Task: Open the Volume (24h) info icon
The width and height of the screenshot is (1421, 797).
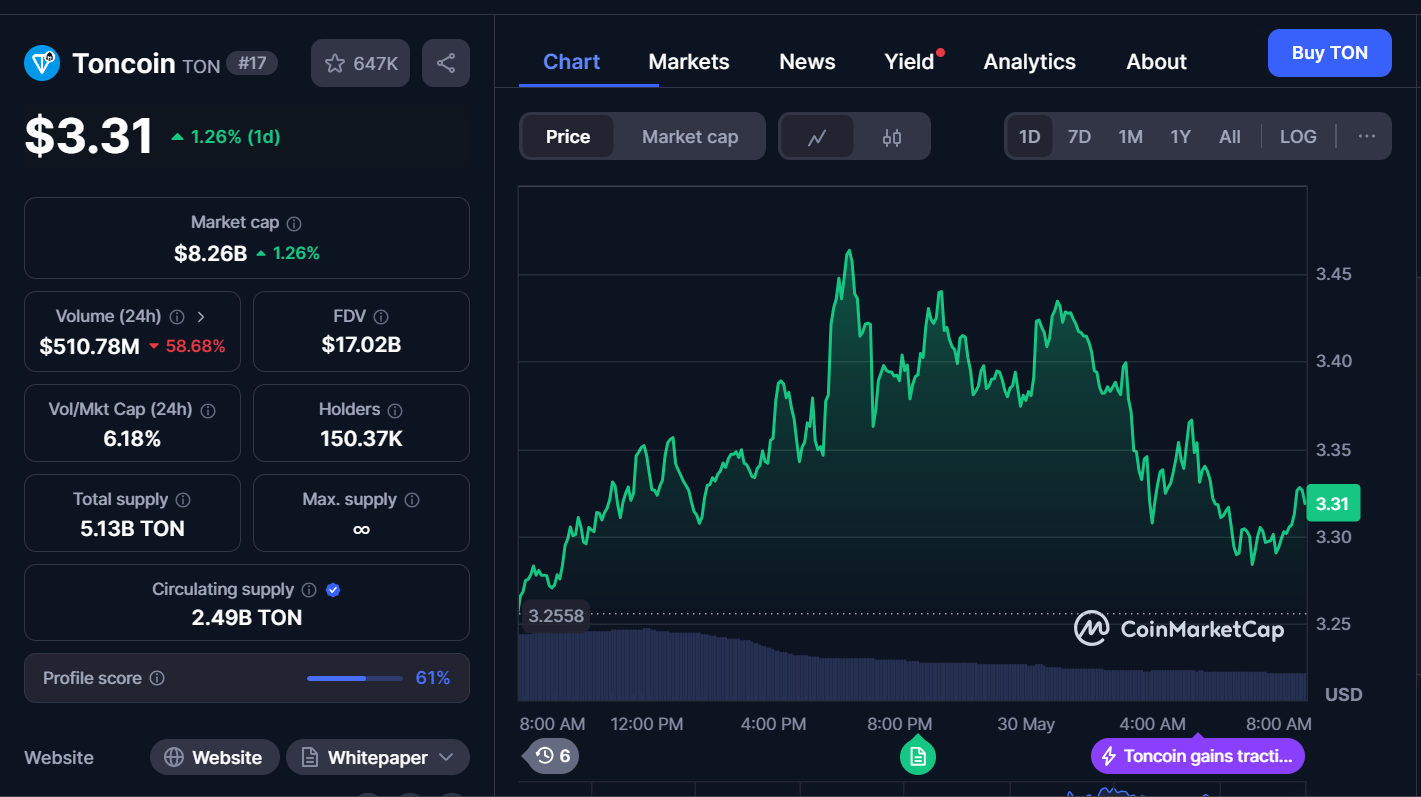Action: click(x=177, y=317)
